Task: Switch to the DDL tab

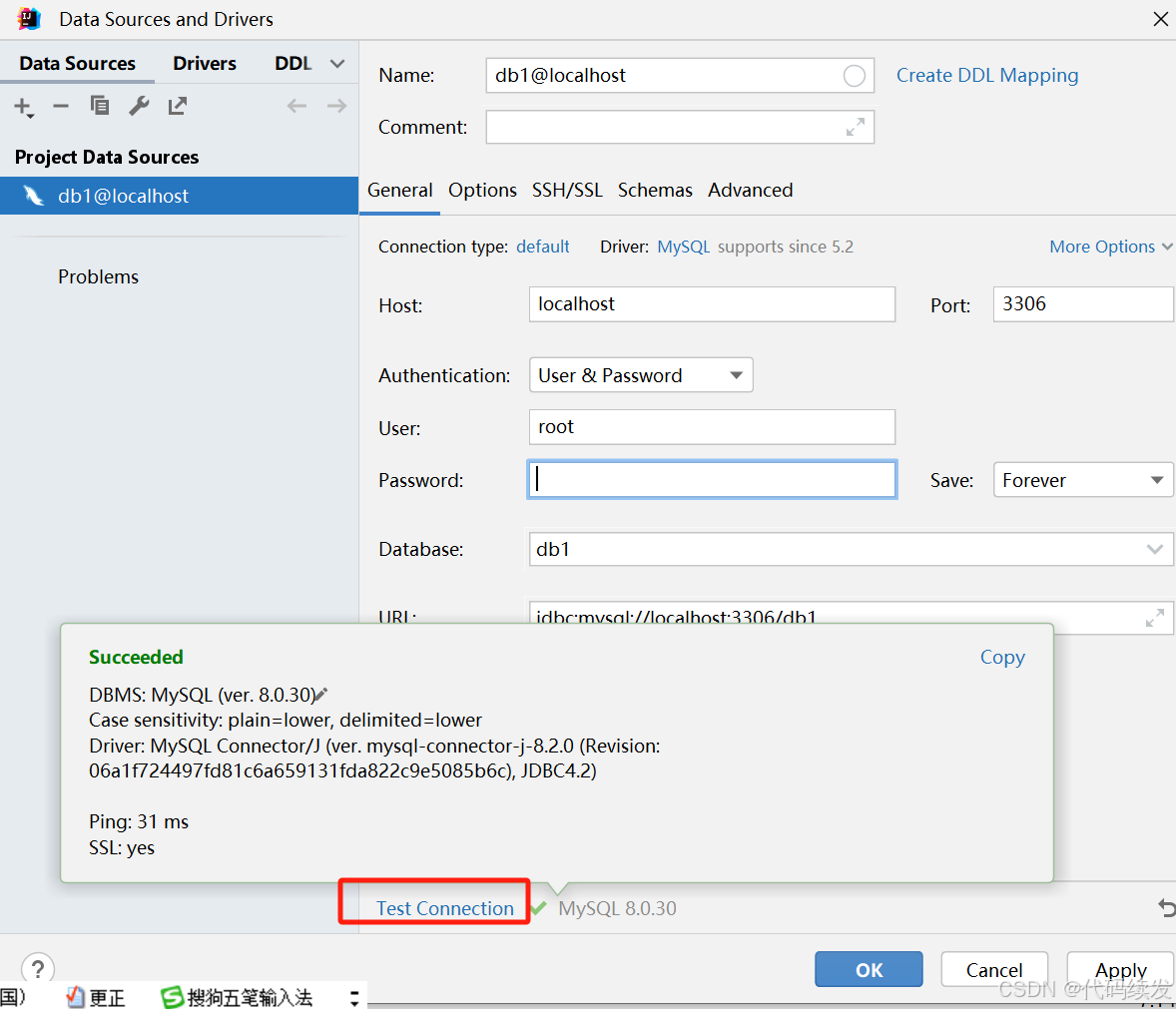Action: (293, 64)
